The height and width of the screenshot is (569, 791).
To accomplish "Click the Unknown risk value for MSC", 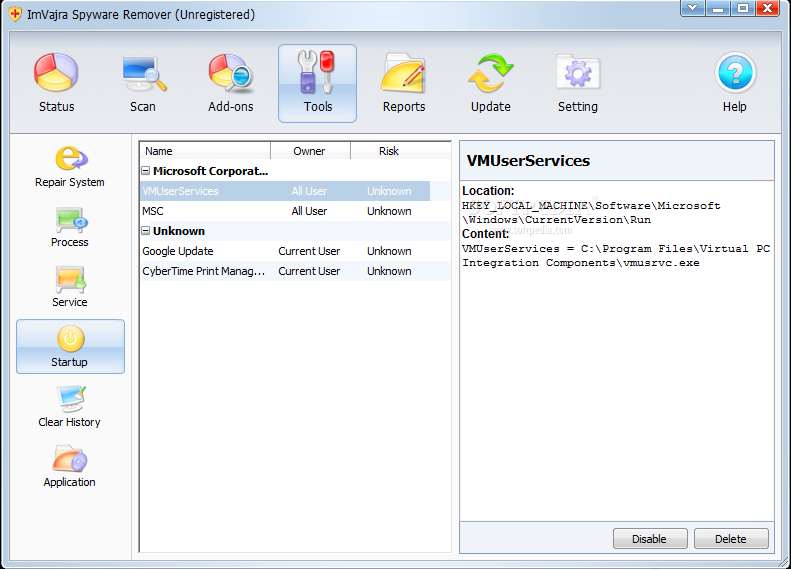I will coord(389,211).
